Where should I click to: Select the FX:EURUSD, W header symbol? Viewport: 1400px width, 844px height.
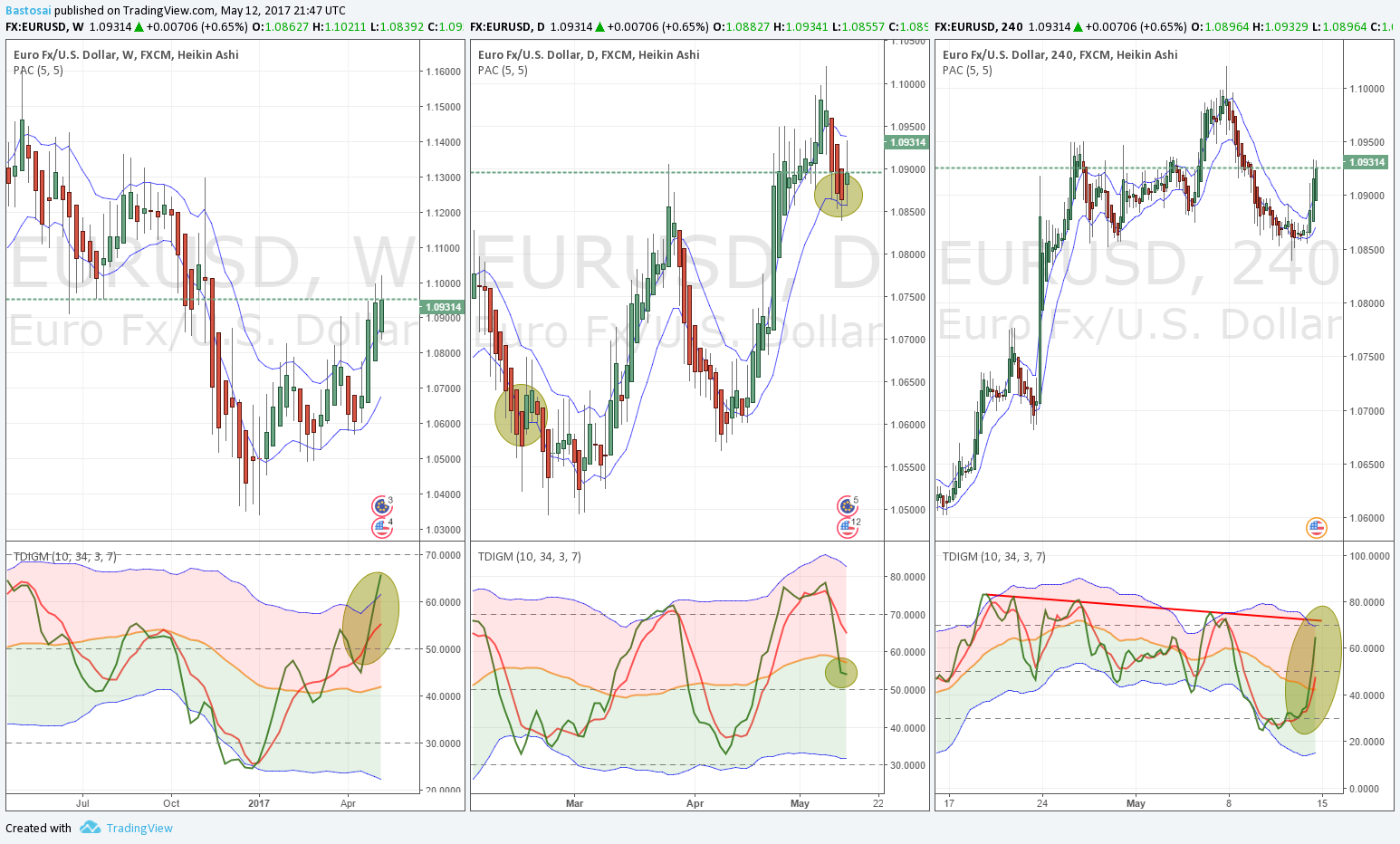(x=45, y=27)
